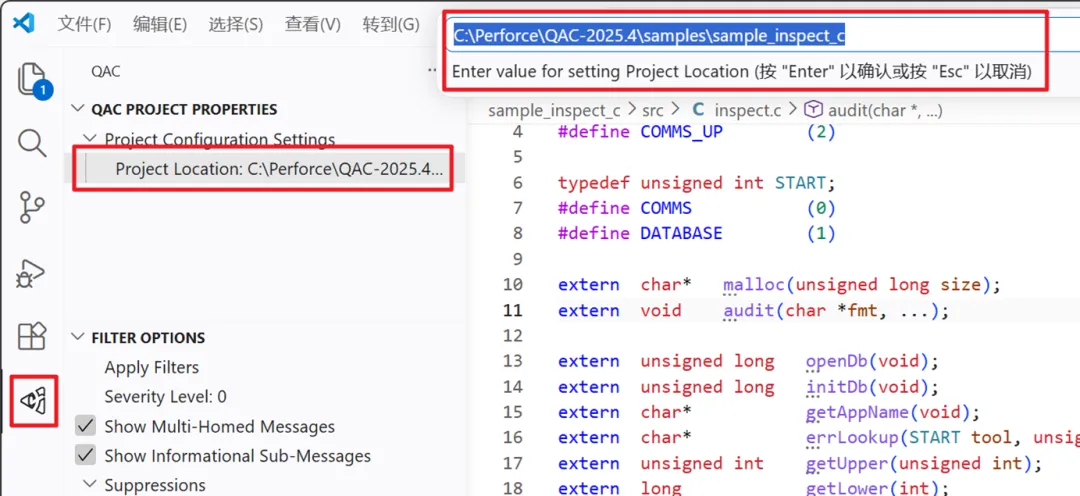Screen dimensions: 1080x496
Task: Open the QAC view icon in activity bar
Action: coord(33,400)
